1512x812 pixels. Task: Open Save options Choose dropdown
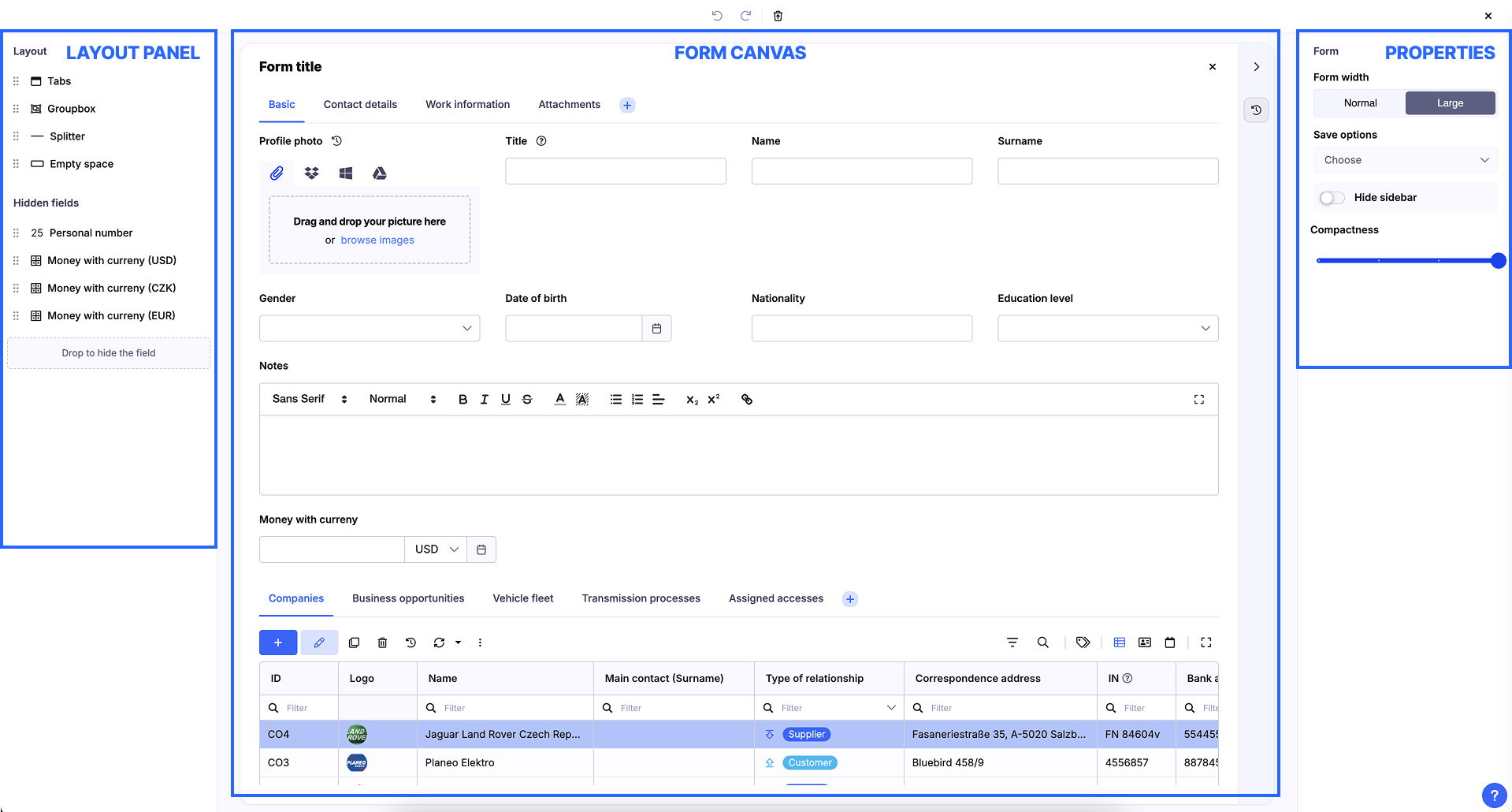pyautogui.click(x=1405, y=160)
